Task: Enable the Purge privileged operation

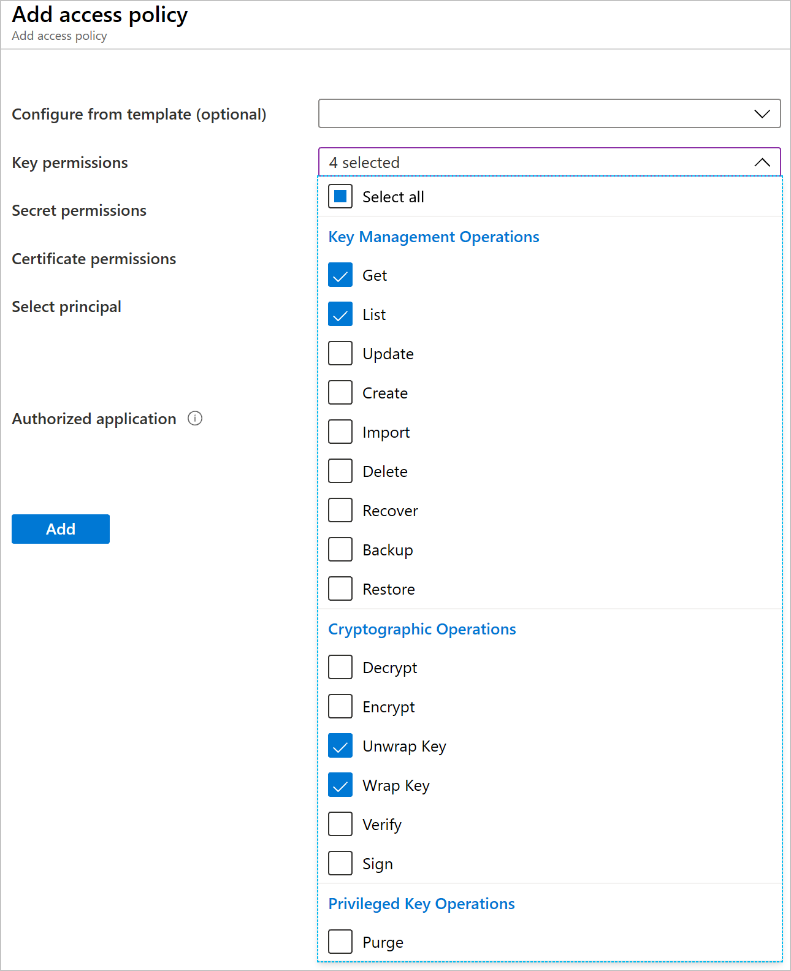Action: tap(341, 942)
